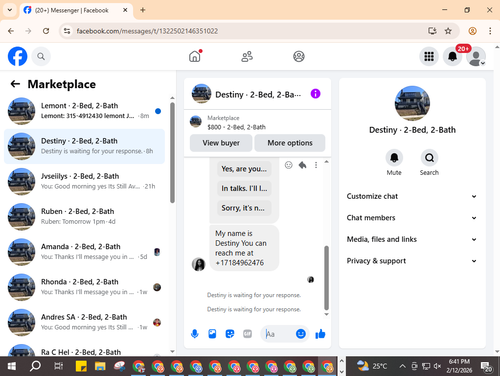Image resolution: width=500 pixels, height=376 pixels.
Task: Choose a sticker using the sticker icon
Action: click(x=230, y=334)
